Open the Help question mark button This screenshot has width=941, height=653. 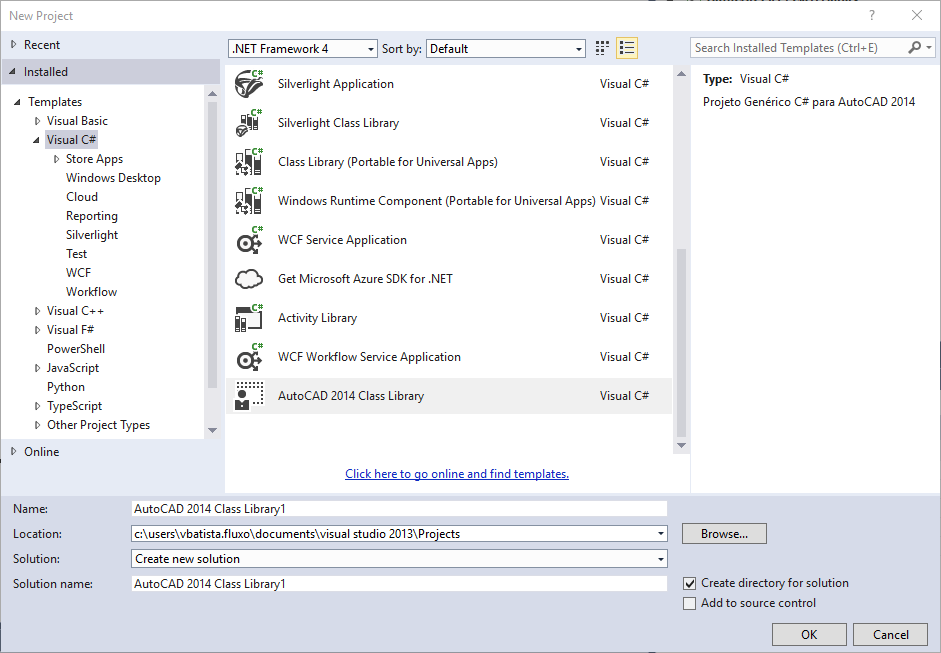tap(872, 16)
